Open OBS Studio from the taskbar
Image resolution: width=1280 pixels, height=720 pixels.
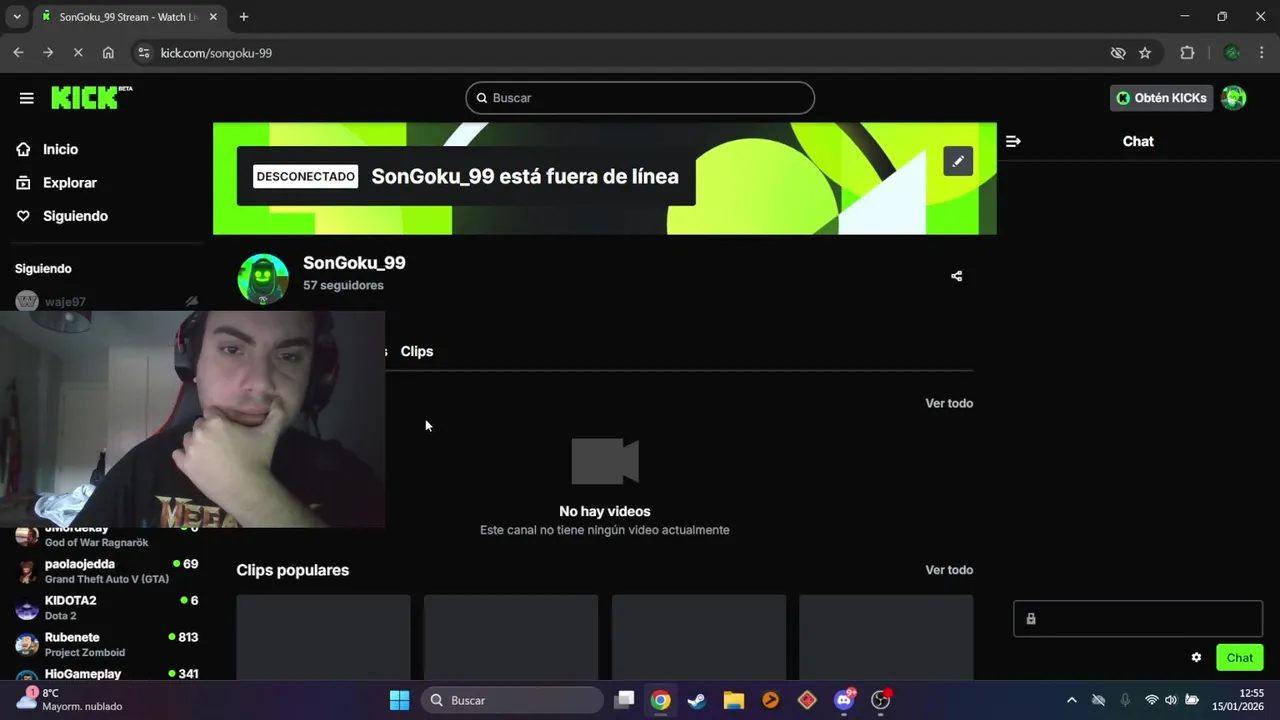tap(881, 700)
